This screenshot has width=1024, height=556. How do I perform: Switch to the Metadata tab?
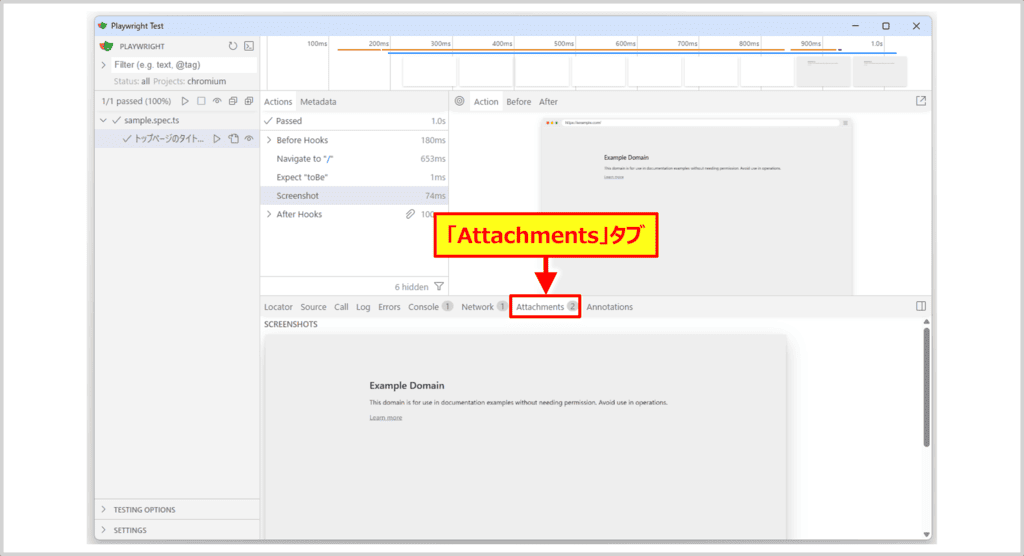pyautogui.click(x=318, y=102)
